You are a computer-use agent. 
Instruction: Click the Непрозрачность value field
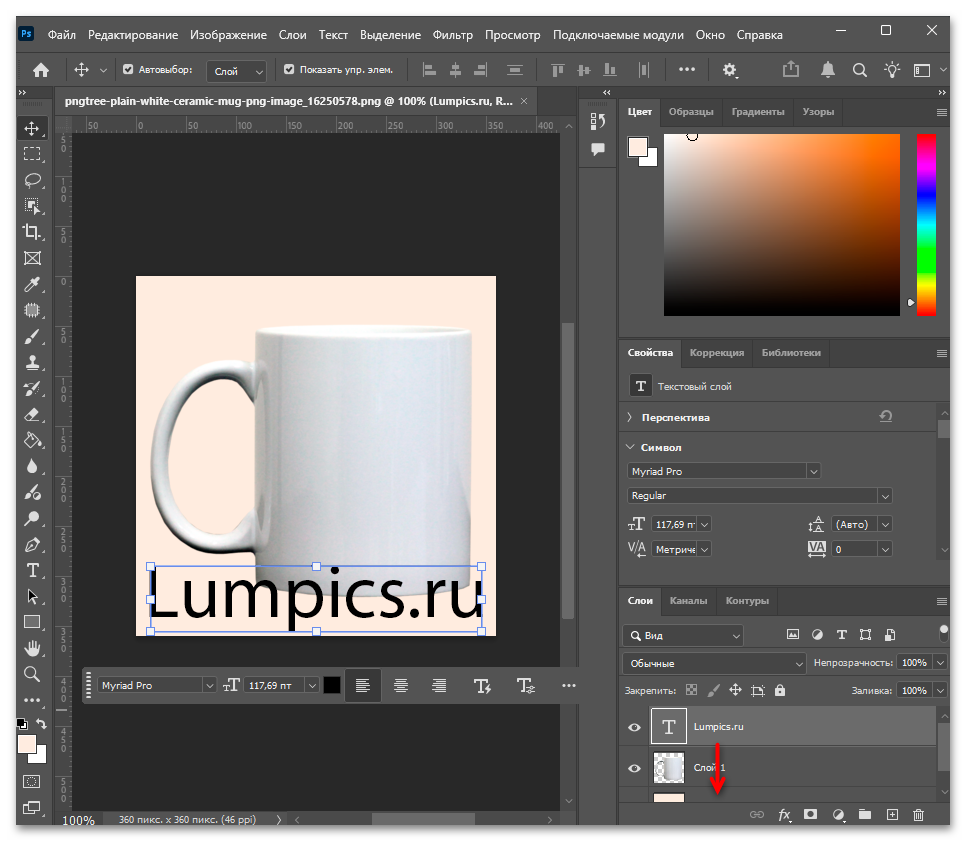click(x=914, y=663)
